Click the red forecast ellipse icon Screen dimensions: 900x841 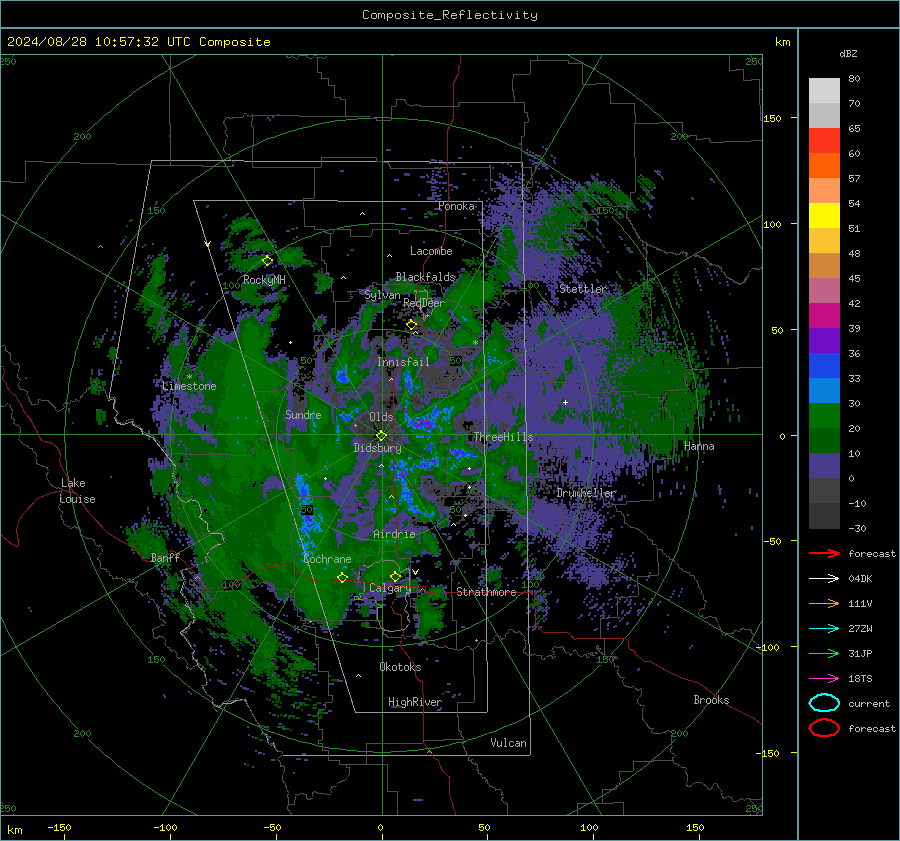coord(824,728)
